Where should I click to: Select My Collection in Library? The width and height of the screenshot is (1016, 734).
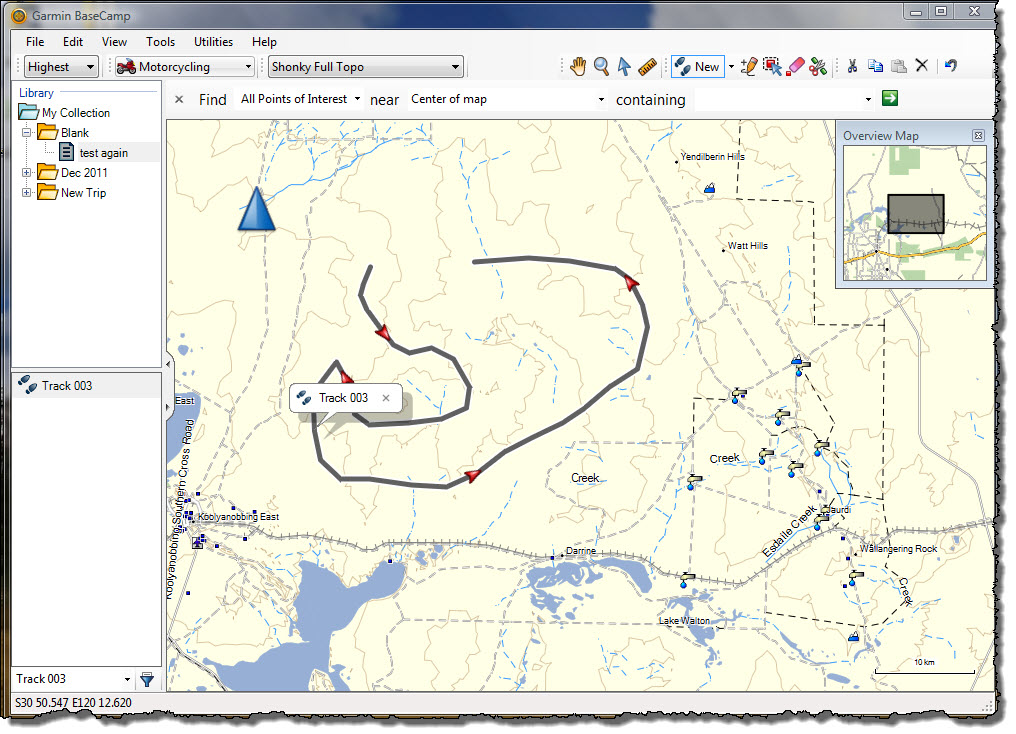[x=76, y=113]
